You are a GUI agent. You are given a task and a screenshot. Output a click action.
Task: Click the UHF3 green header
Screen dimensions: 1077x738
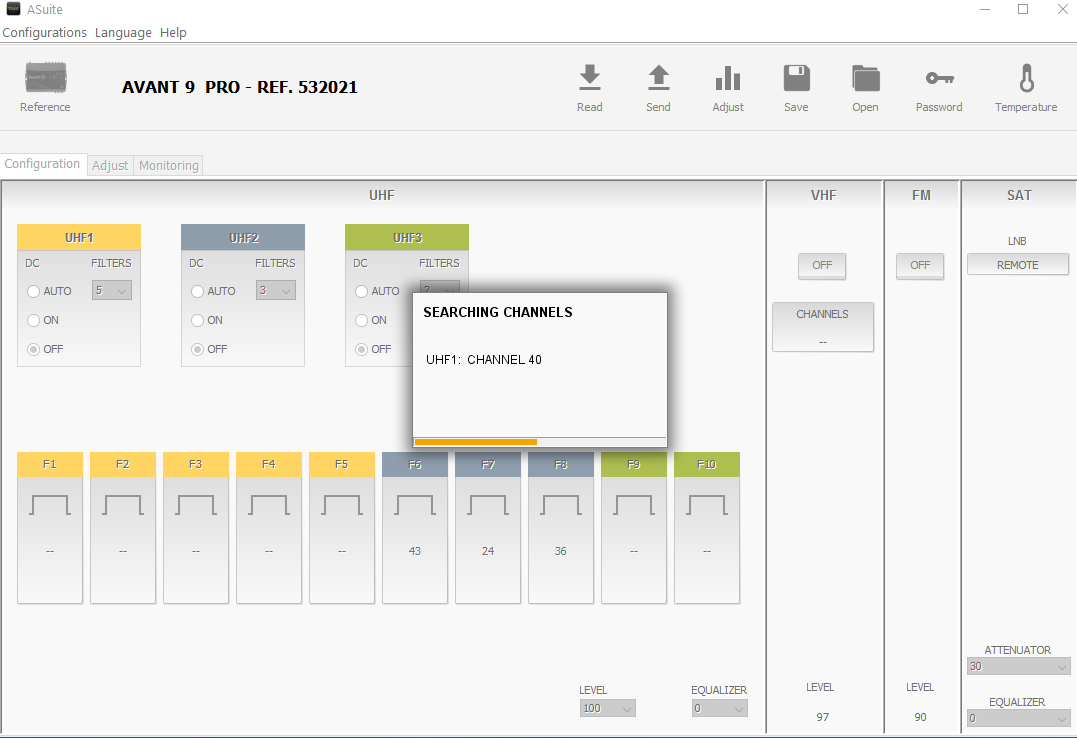click(407, 237)
